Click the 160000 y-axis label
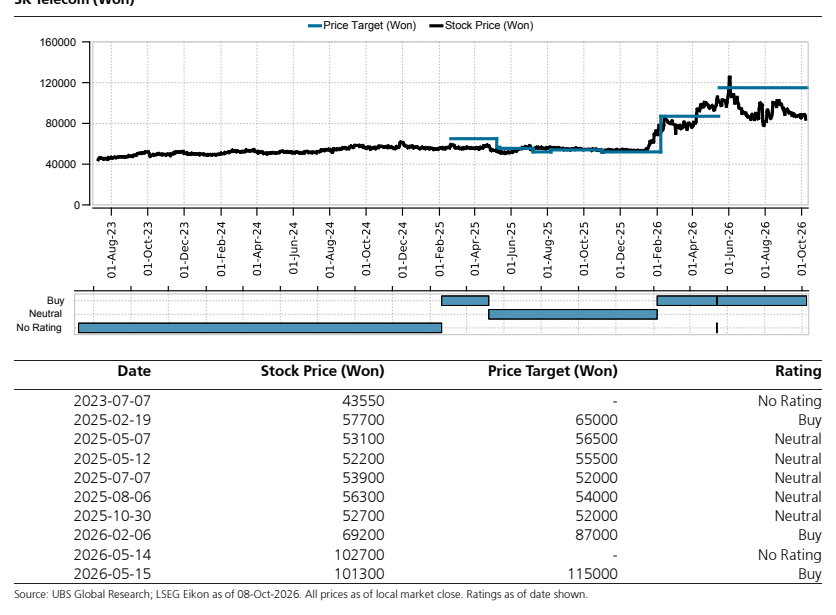836x615 pixels. [x=58, y=43]
